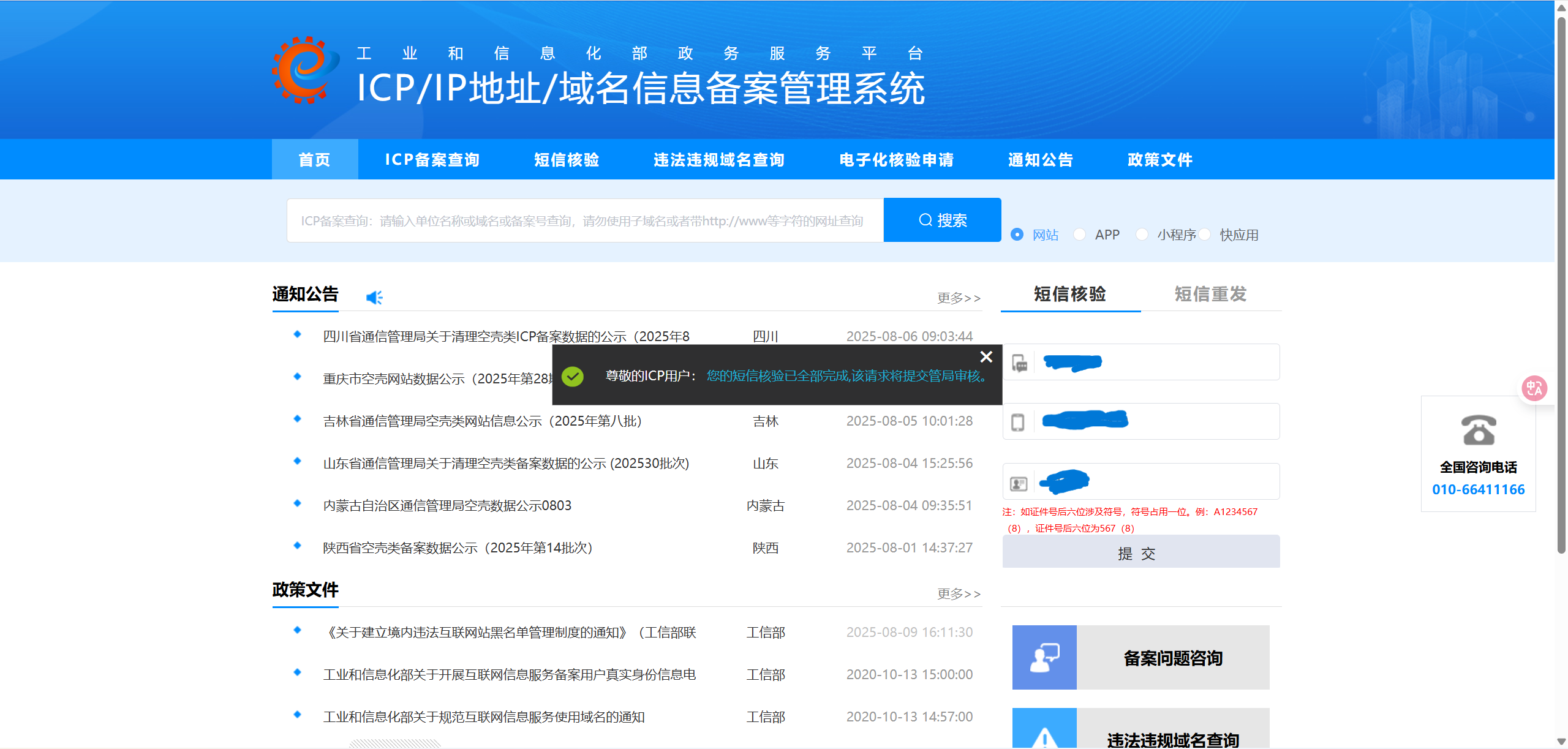This screenshot has width=1568, height=749.
Task: Open the ICP备案查询 menu item
Action: [432, 160]
